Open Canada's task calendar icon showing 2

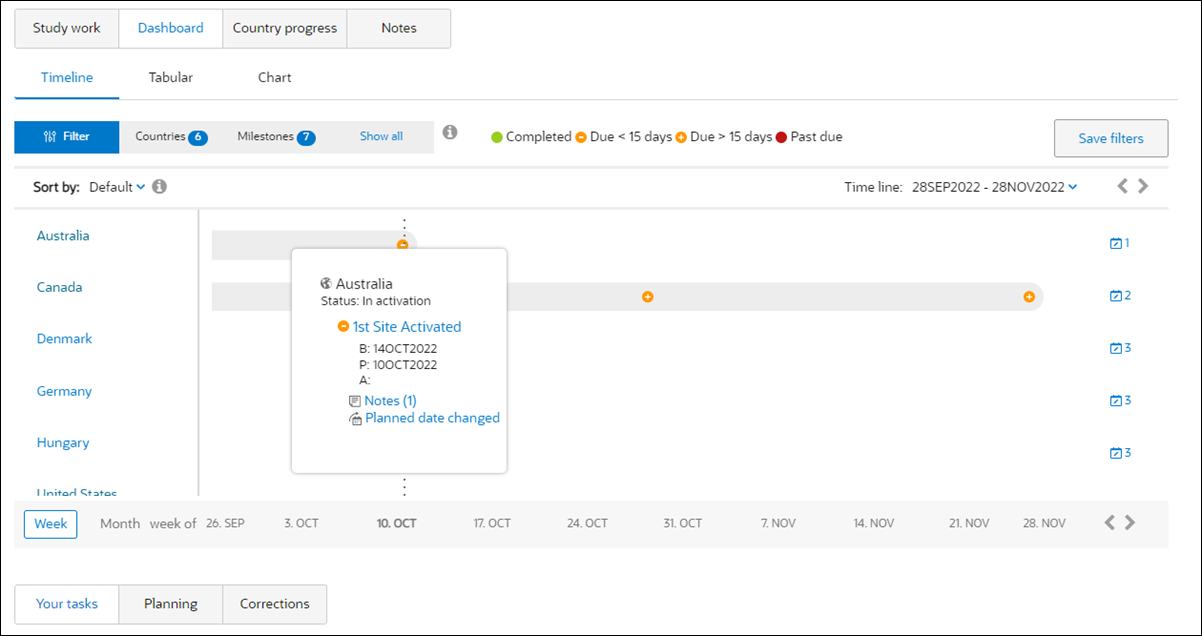coord(1120,295)
